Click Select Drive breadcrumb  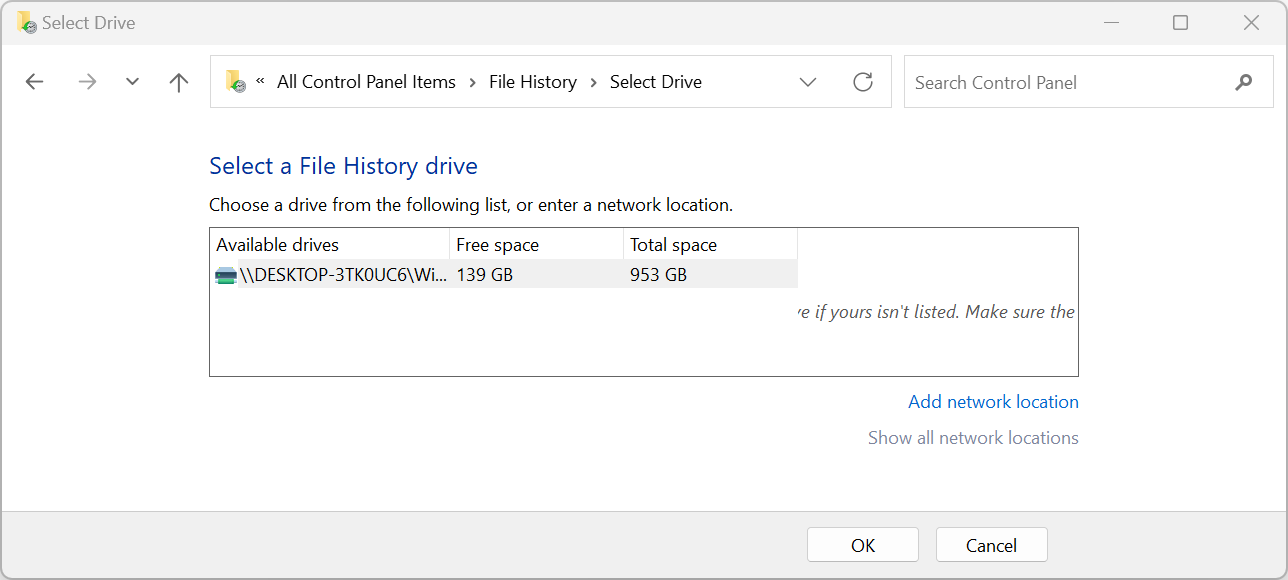[656, 82]
